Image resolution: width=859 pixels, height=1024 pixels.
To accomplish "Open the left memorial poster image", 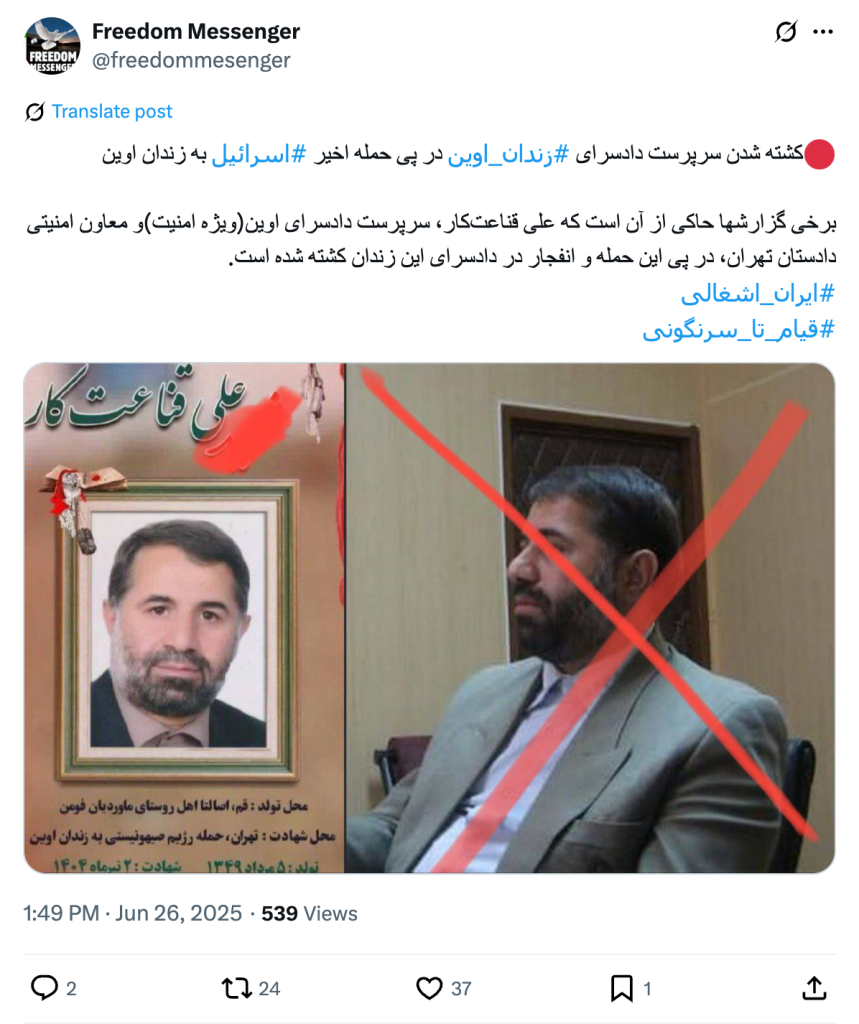I will 184,618.
